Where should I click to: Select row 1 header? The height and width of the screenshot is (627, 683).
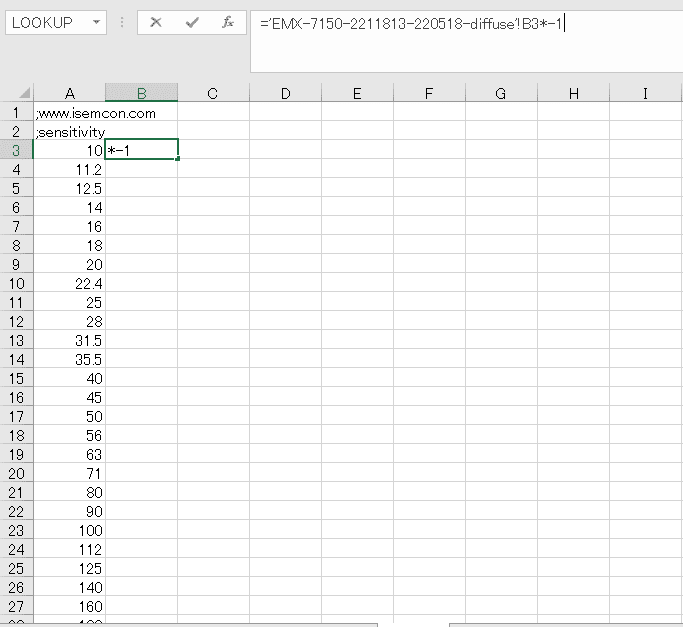[x=16, y=112]
